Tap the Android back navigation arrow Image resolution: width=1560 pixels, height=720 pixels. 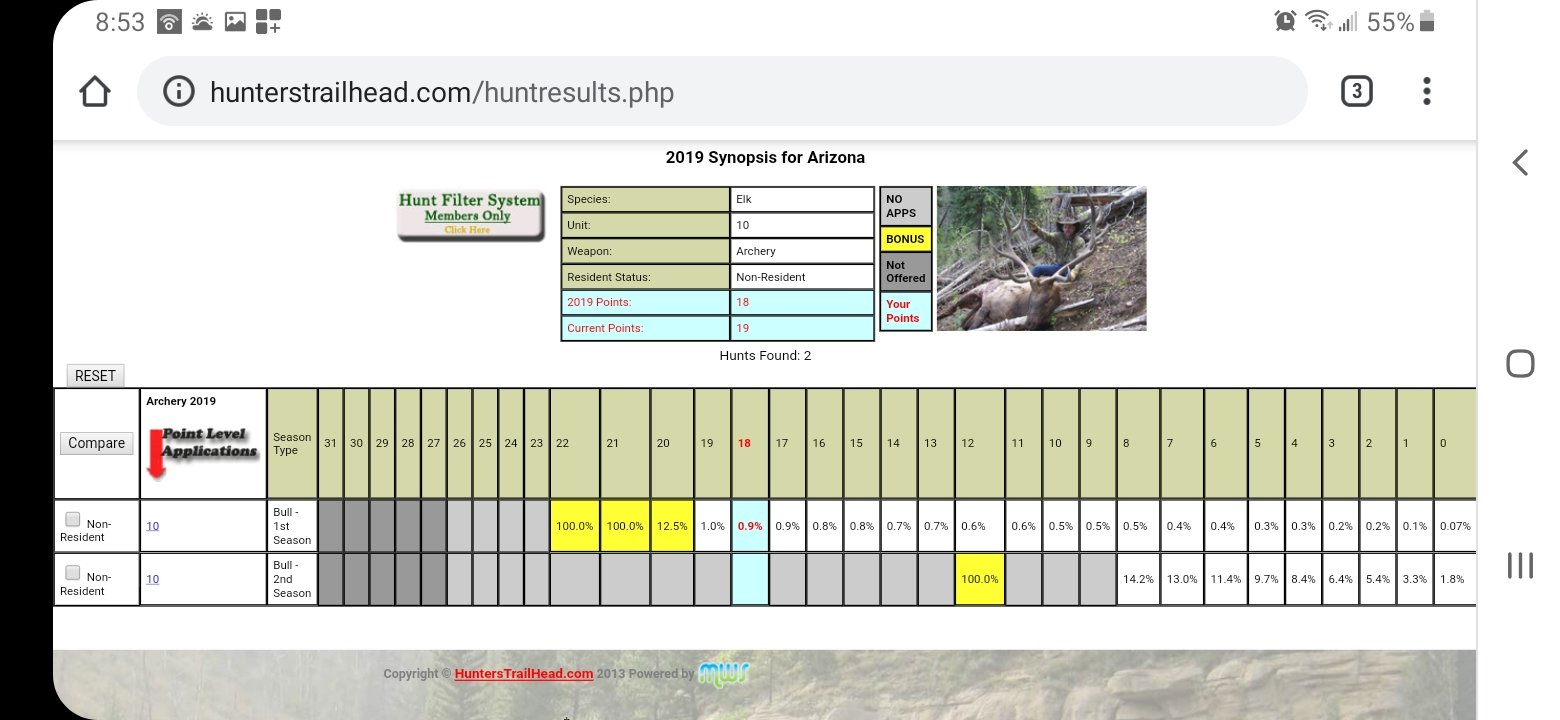click(x=1520, y=162)
